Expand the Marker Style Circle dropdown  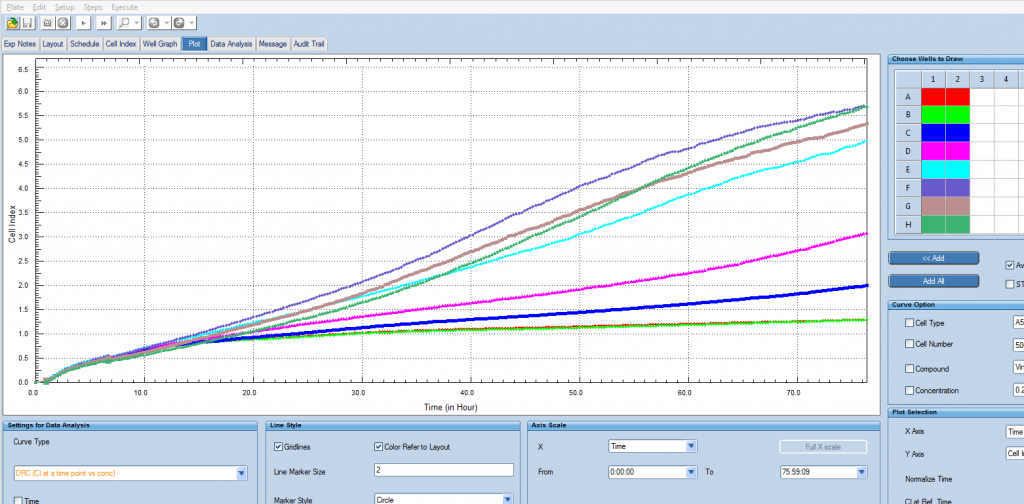506,499
